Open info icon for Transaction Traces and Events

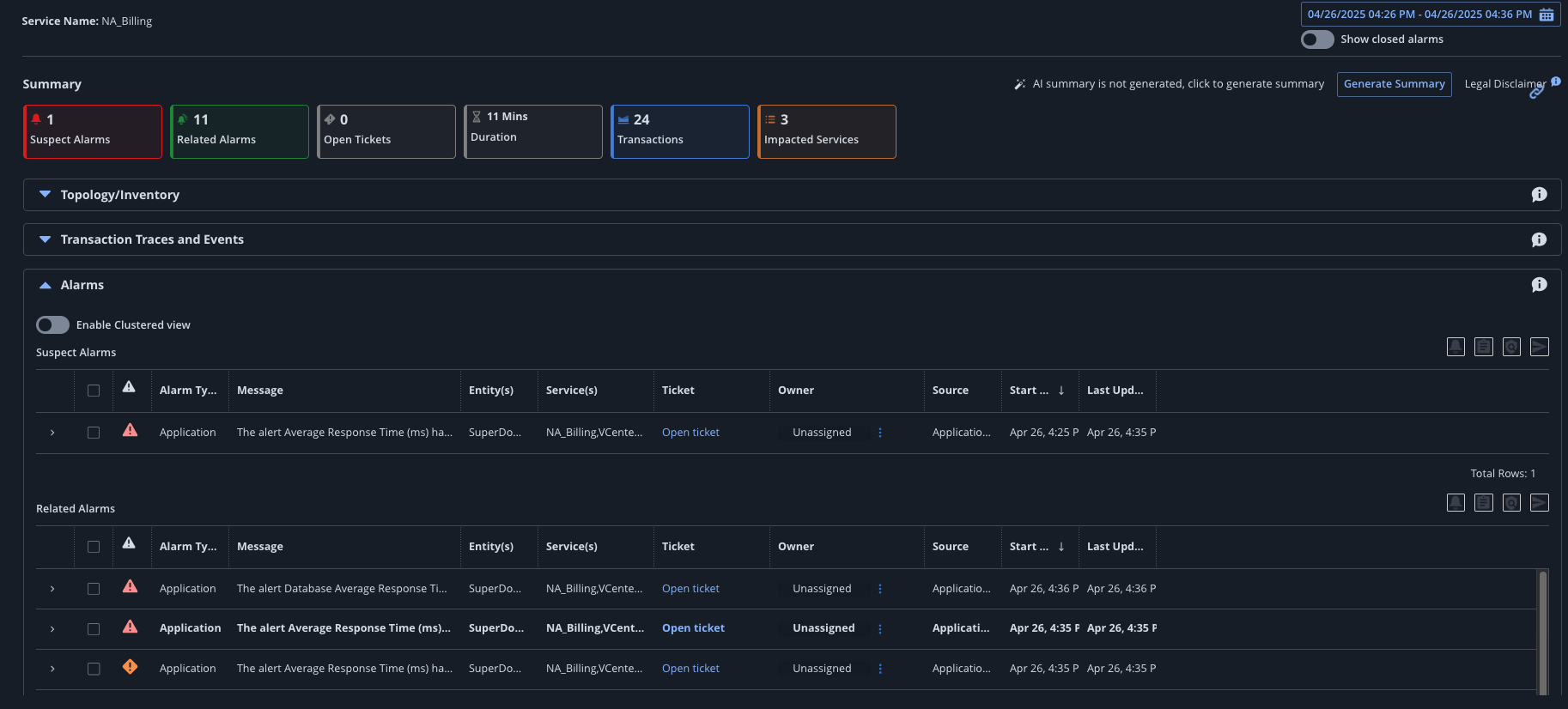point(1539,239)
